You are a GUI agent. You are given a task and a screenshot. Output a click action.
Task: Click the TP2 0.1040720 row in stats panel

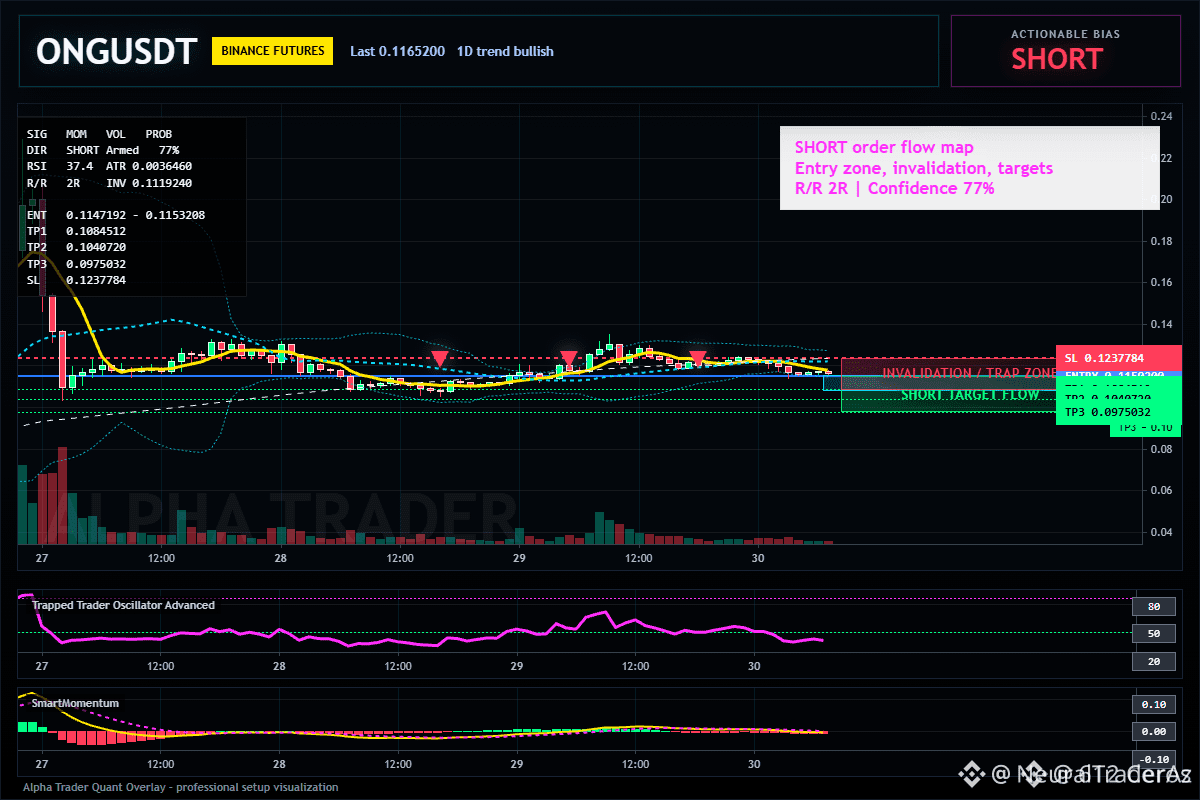pyautogui.click(x=76, y=247)
